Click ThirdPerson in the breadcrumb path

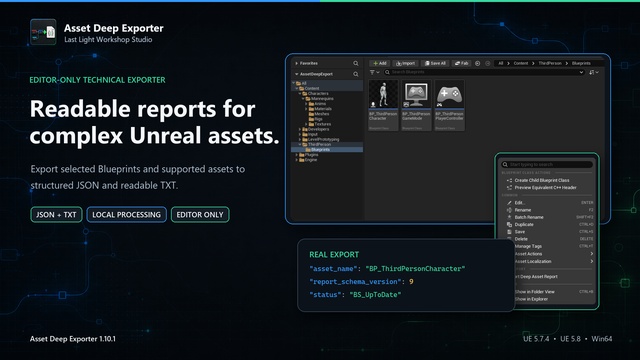tap(550, 63)
